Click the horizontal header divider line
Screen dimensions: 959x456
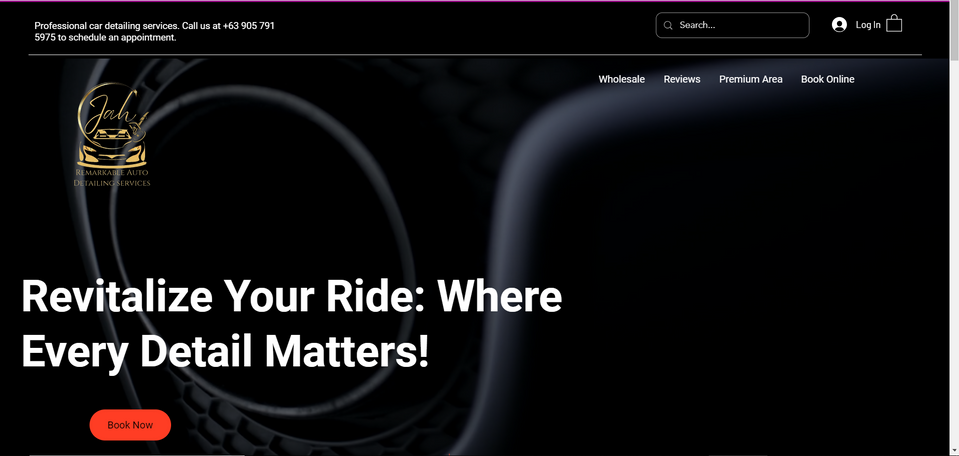pos(475,55)
